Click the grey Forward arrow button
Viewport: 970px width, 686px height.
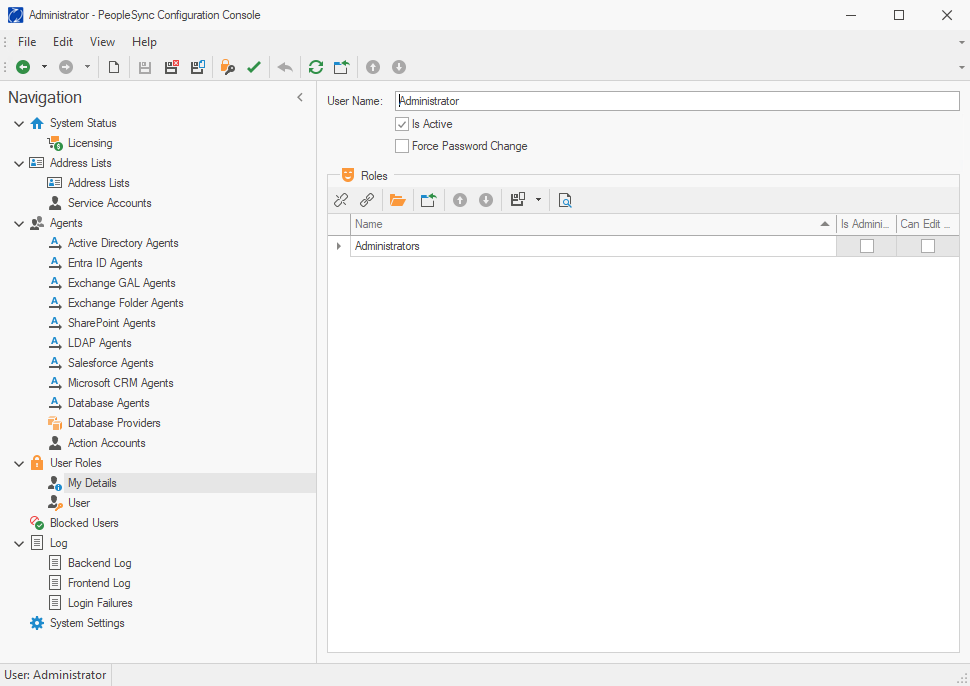pyautogui.click(x=66, y=67)
